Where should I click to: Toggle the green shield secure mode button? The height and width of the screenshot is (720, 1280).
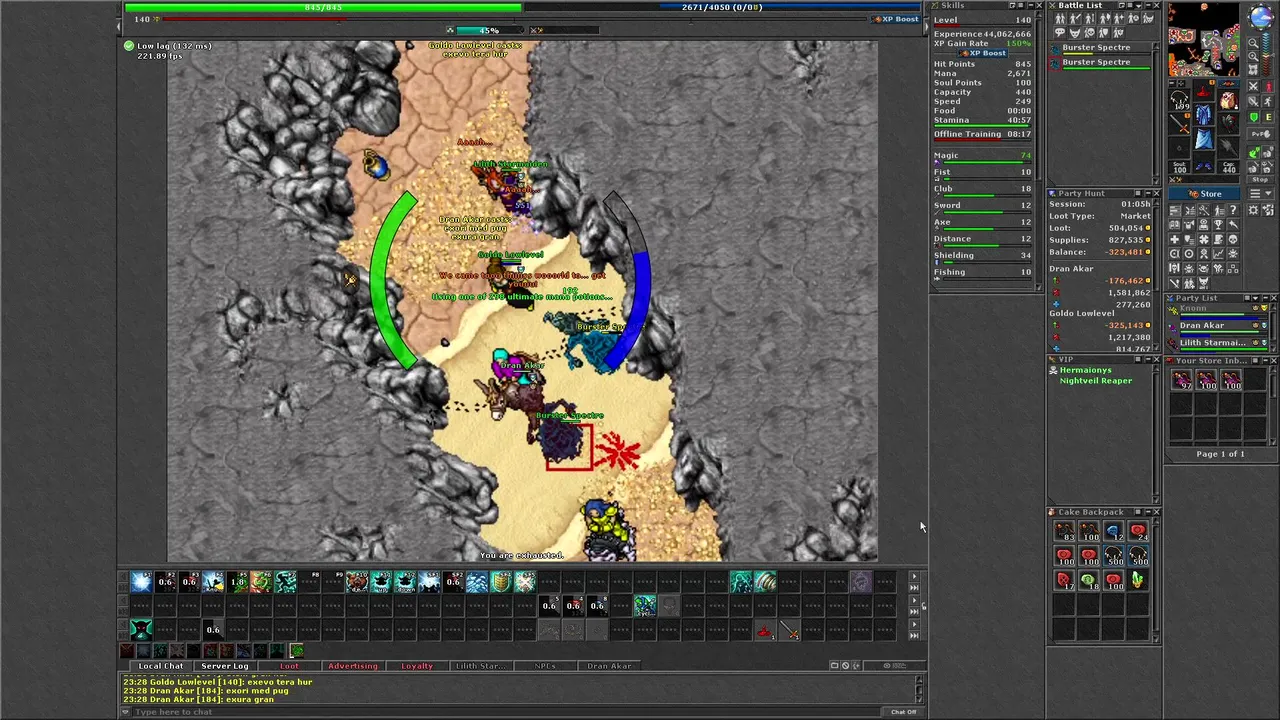1255,117
